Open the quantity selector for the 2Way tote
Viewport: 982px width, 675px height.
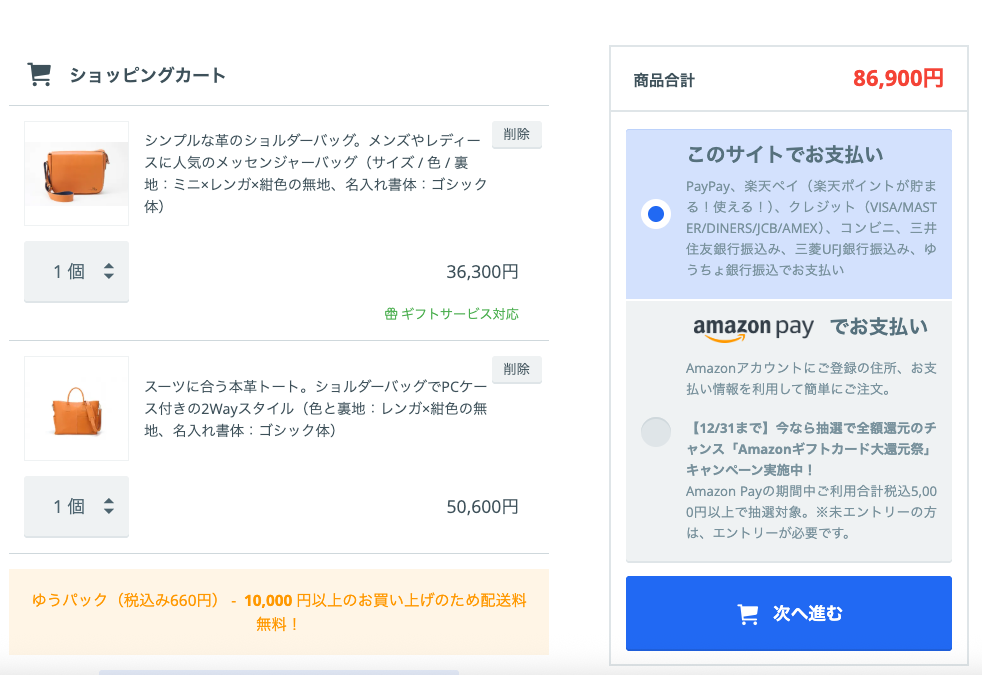pos(76,506)
